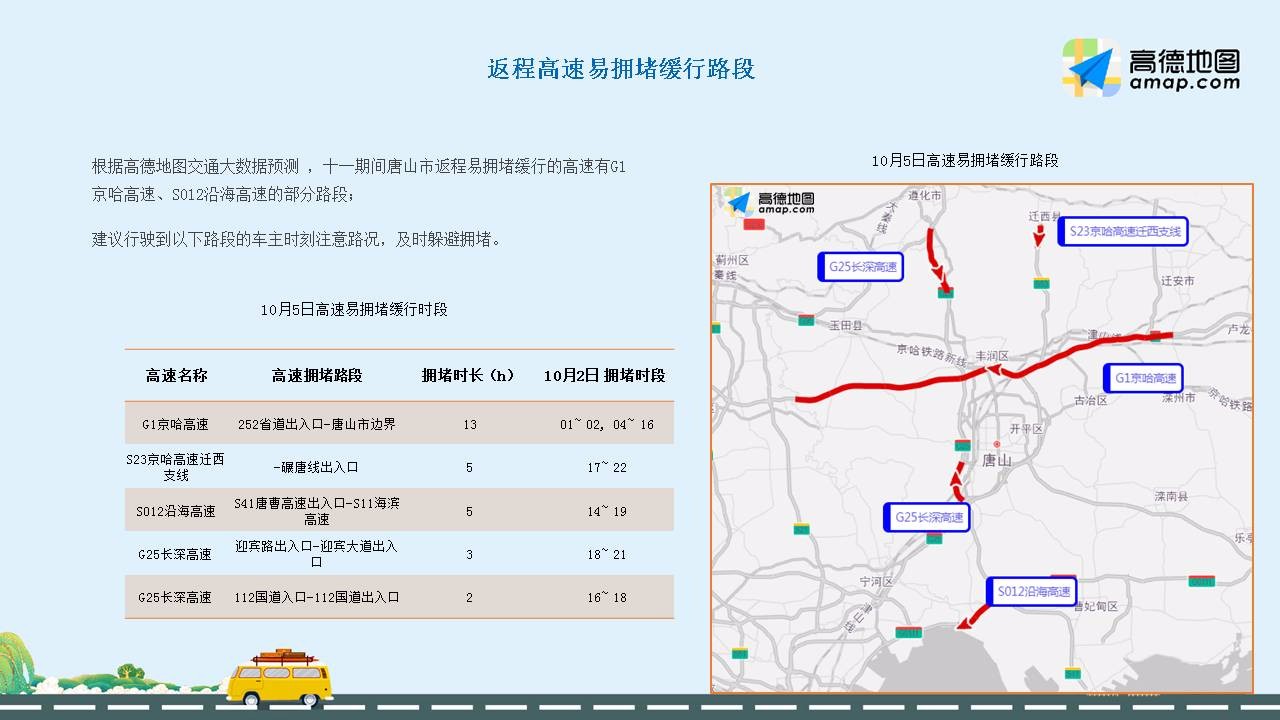Select the G1京哈高速 map label
This screenshot has width=1280, height=720.
point(1143,378)
